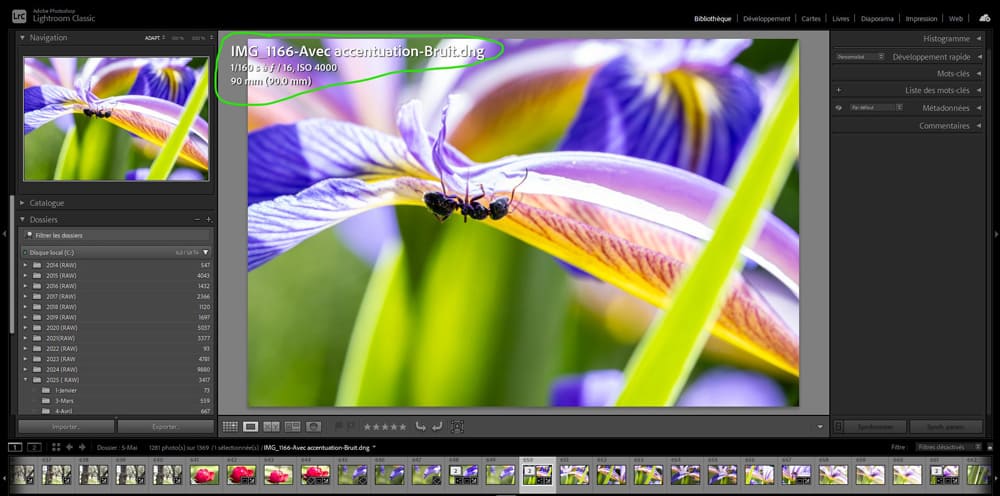Set the flag as picked in toolbar
1000x496 pixels.
(338, 426)
